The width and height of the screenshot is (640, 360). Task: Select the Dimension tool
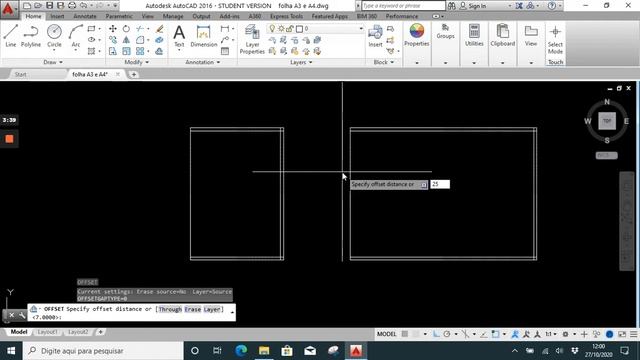coord(203,36)
